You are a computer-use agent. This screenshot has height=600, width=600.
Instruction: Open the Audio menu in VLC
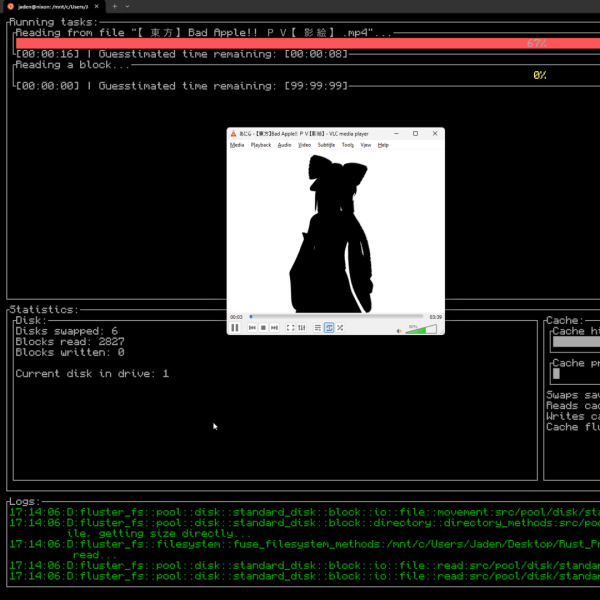coord(284,145)
